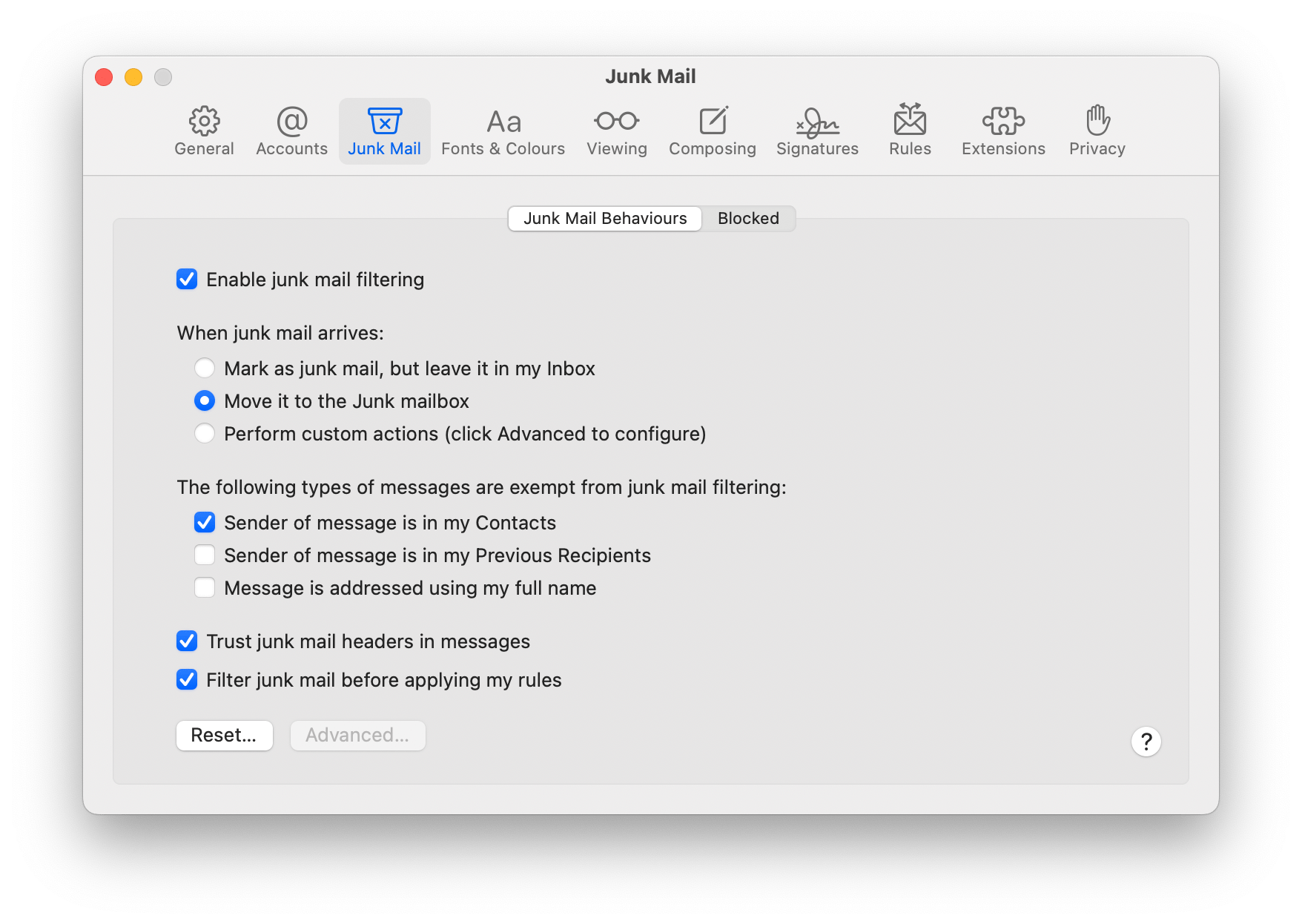Switch to Viewing preferences
This screenshot has height=924, width=1302.
(616, 131)
